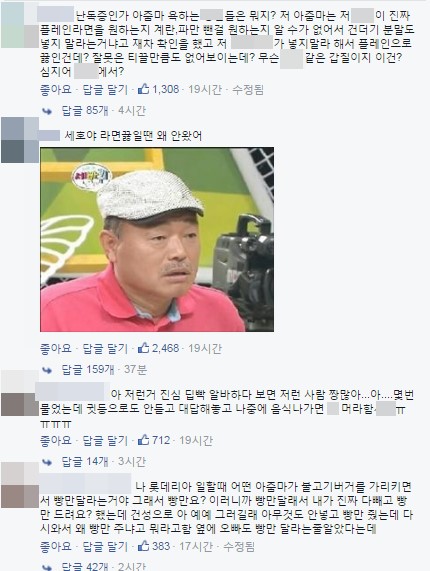
Task: Click the reply arrow icon beside 답글 14개
Action: pos(47,462)
